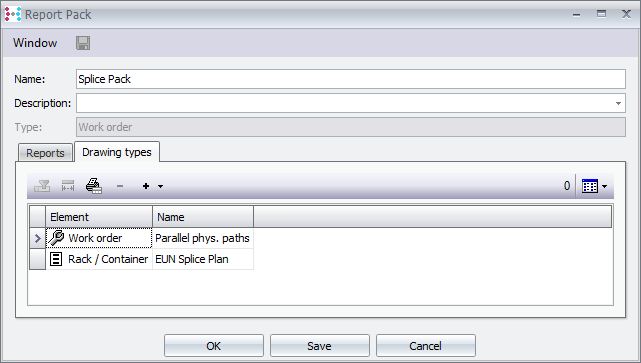The height and width of the screenshot is (363, 641).
Task: Click the OK button
Action: [214, 346]
